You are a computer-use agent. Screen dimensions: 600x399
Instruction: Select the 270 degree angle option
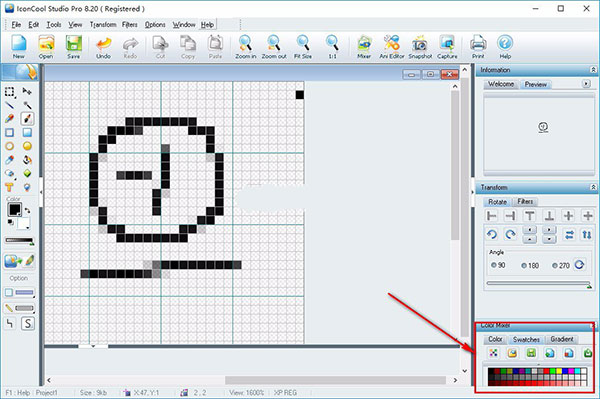[561, 265]
